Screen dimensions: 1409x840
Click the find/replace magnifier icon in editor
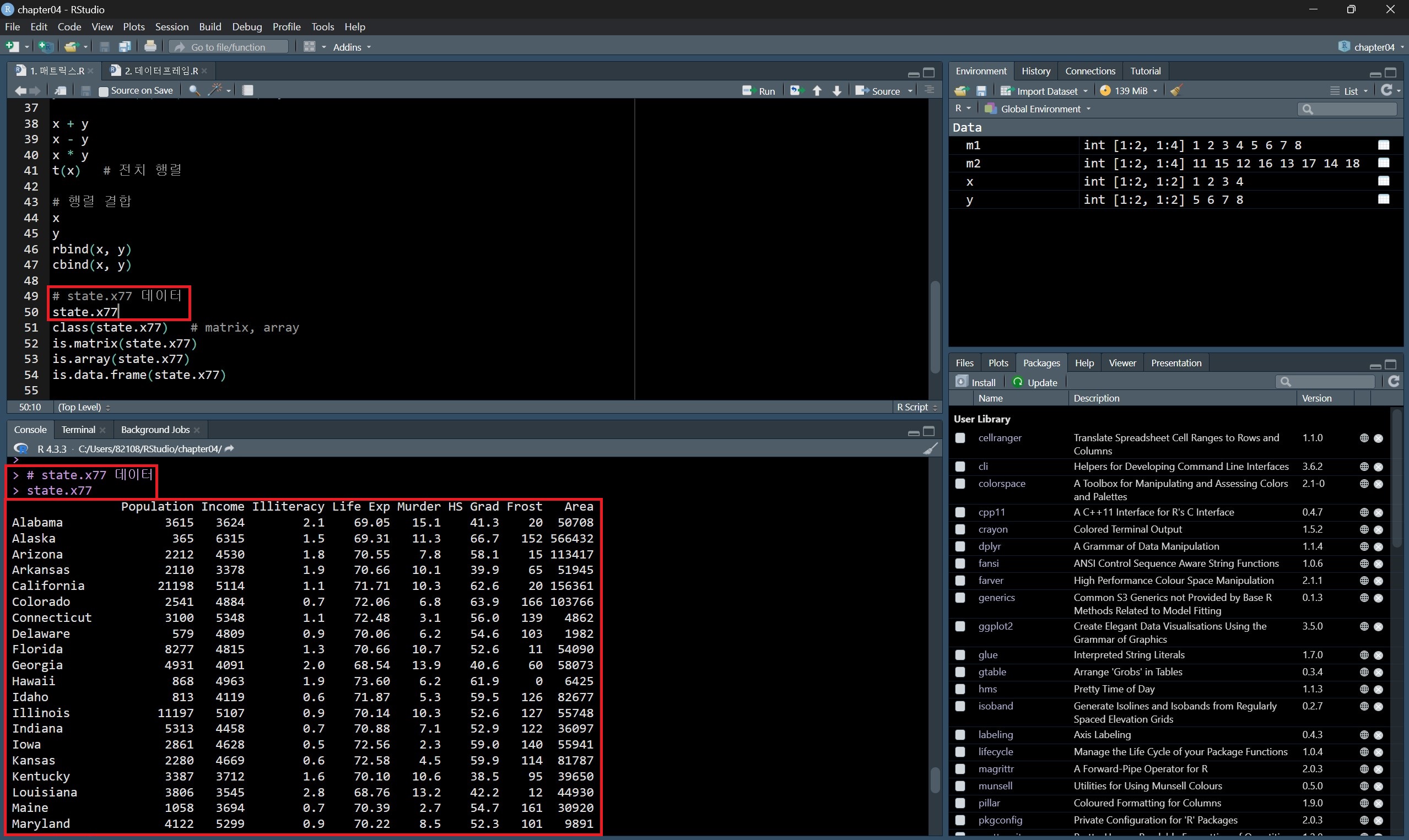tap(194, 90)
